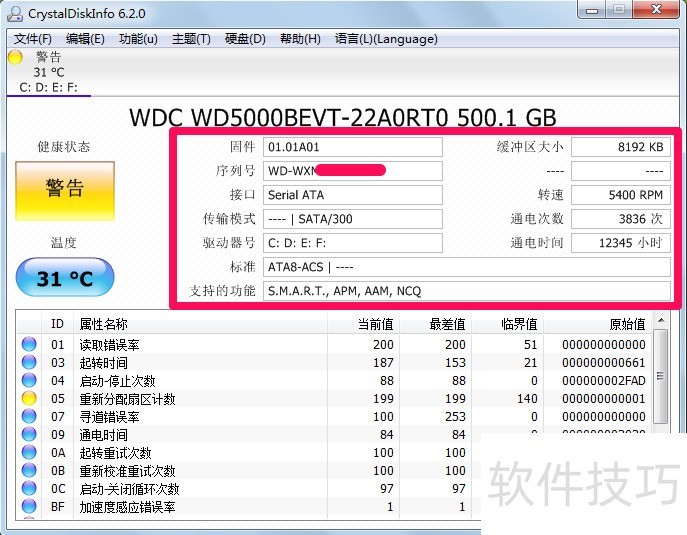
Task: Open the 语言(L)(Language) menu
Action: coord(386,39)
